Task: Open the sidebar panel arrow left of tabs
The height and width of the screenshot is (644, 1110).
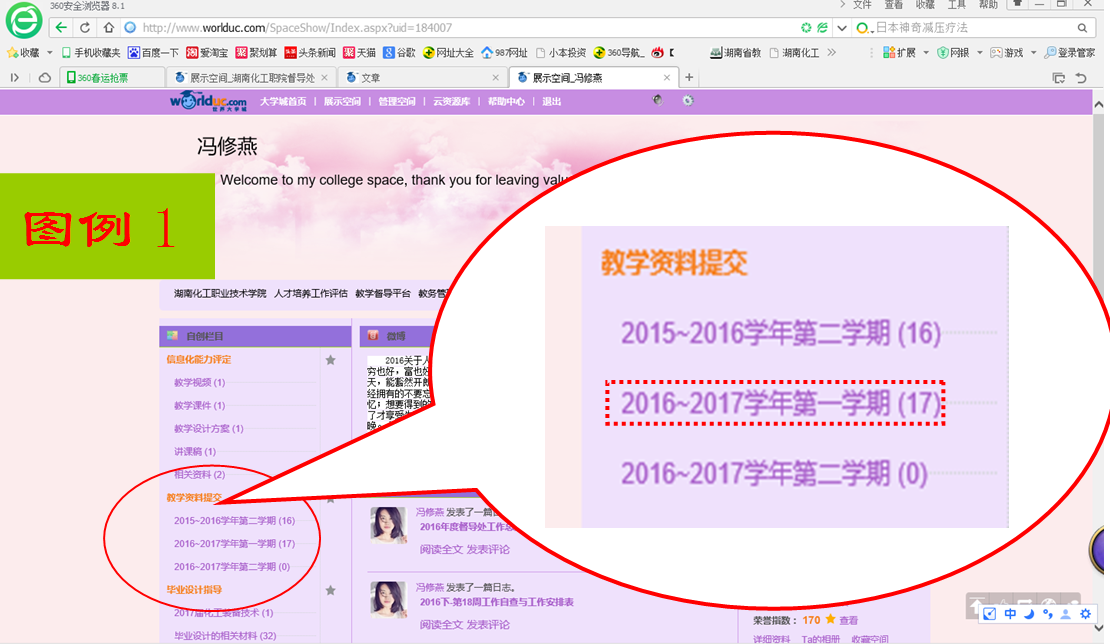Action: [x=14, y=77]
